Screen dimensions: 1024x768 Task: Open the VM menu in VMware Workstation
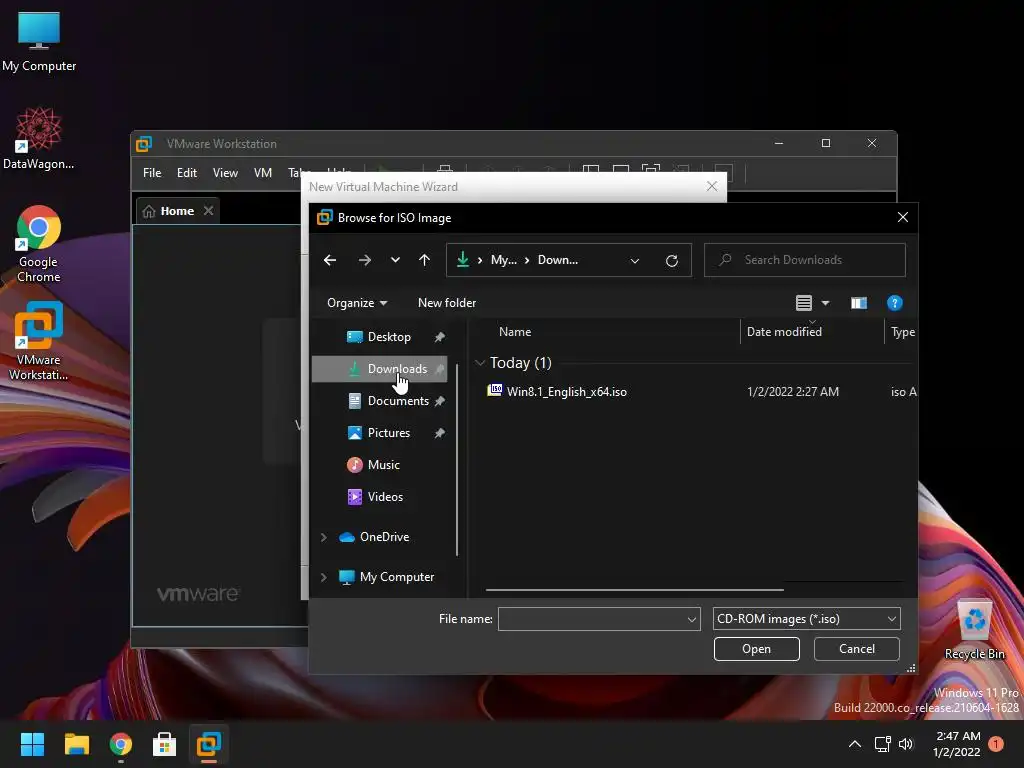[263, 173]
